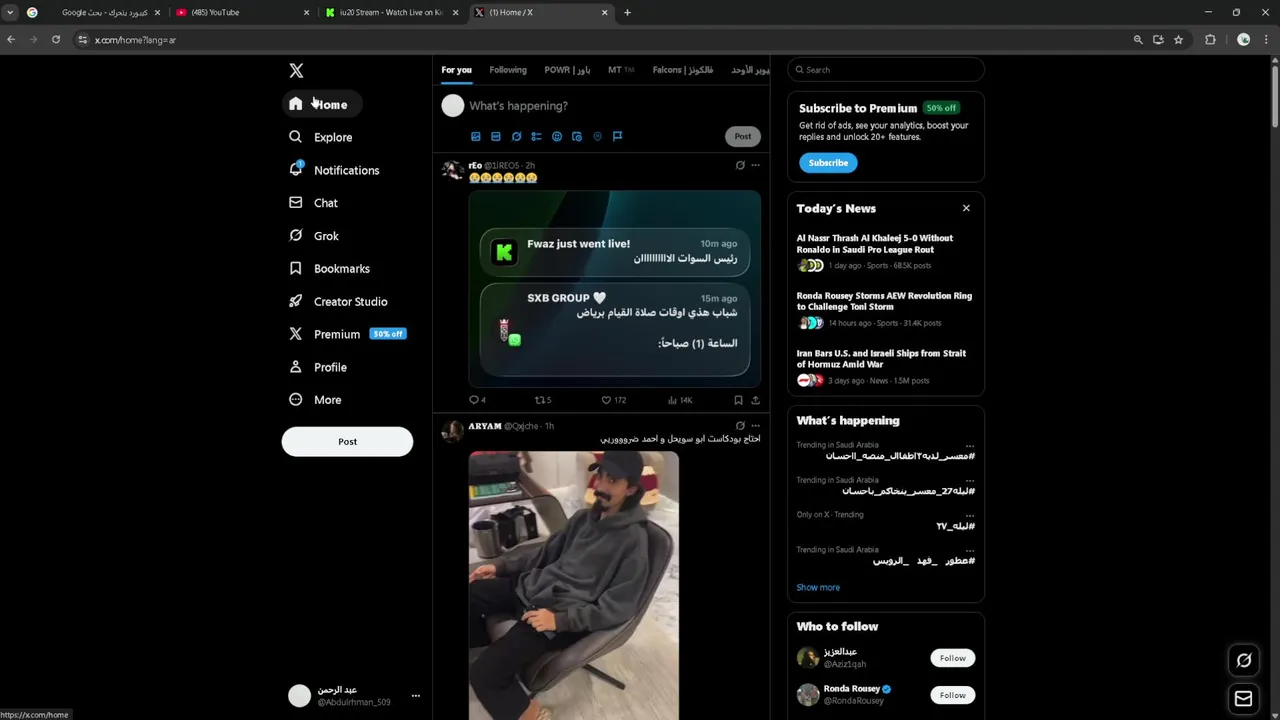Image resolution: width=1280 pixels, height=720 pixels.
Task: Open the Falcons timeline tab
Action: (x=683, y=70)
